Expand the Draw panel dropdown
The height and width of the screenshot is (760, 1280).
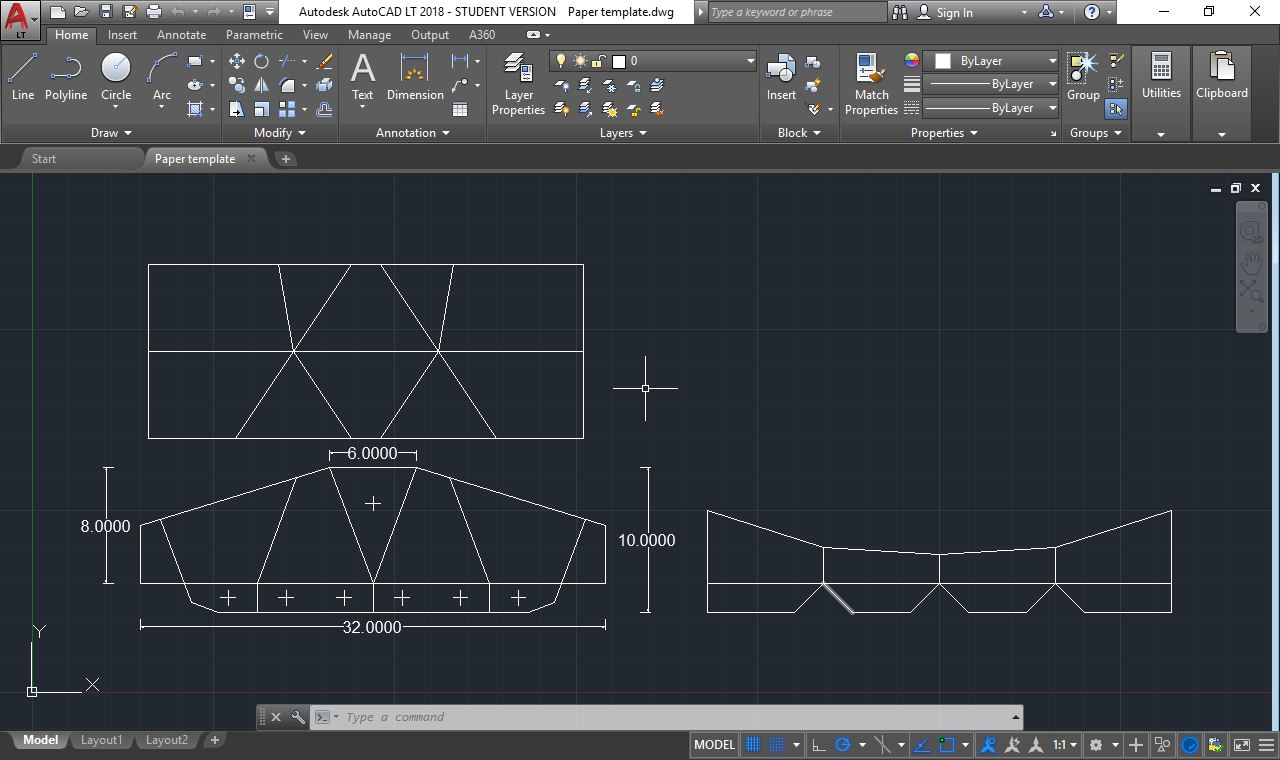click(x=111, y=133)
